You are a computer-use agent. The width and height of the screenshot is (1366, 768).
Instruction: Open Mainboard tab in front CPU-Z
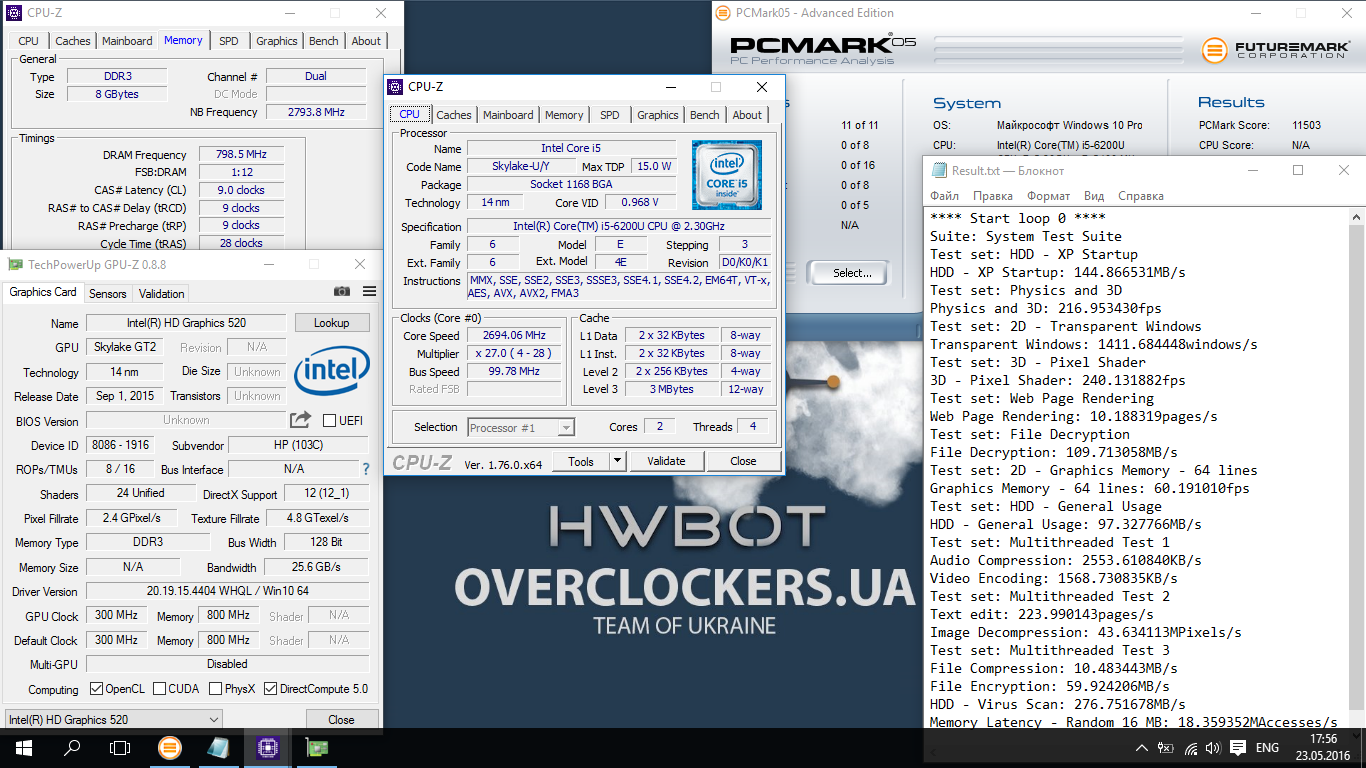(508, 115)
